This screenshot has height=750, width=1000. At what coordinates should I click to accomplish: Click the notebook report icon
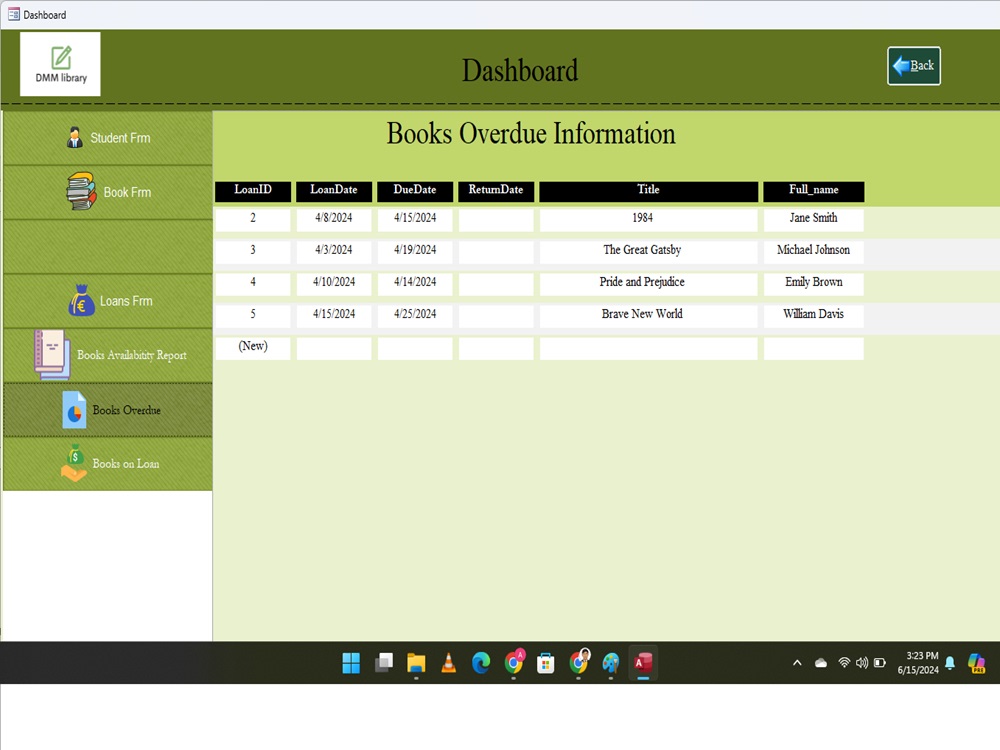pos(52,355)
